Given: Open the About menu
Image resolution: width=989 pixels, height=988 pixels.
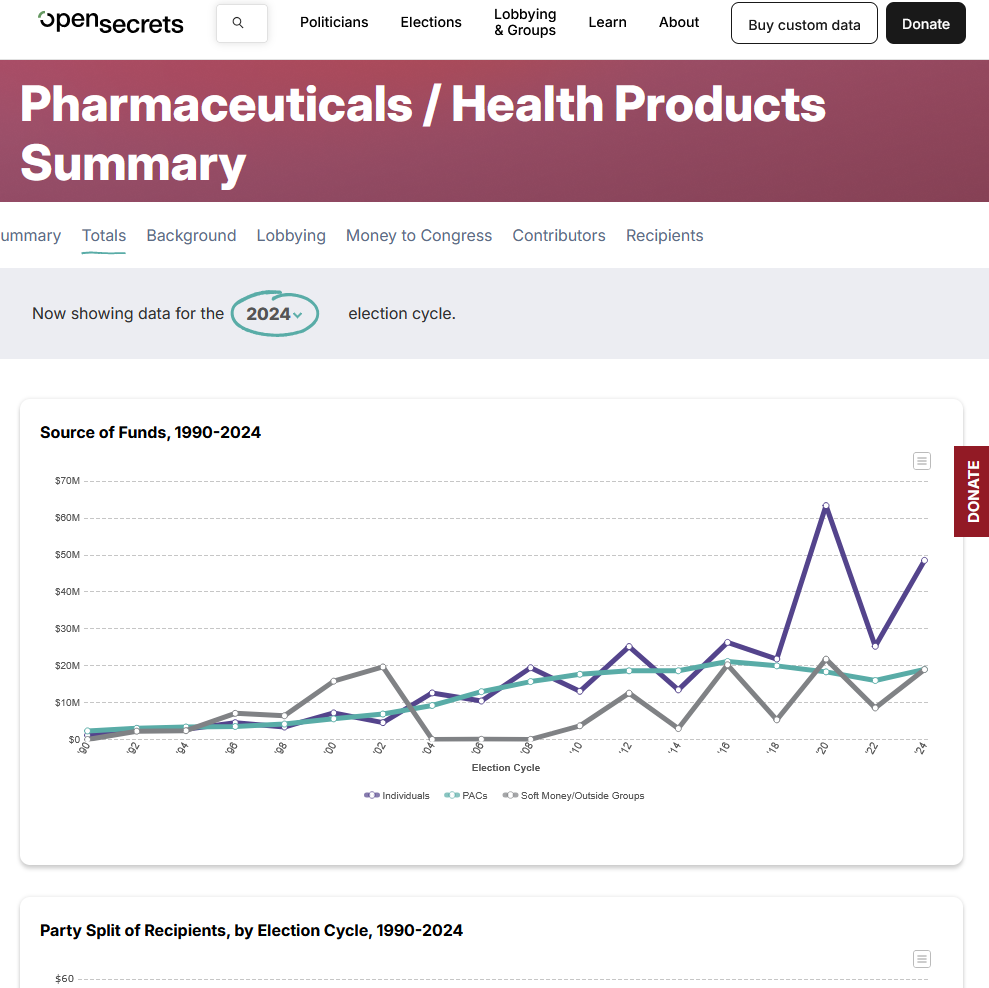Looking at the screenshot, I should 679,23.
